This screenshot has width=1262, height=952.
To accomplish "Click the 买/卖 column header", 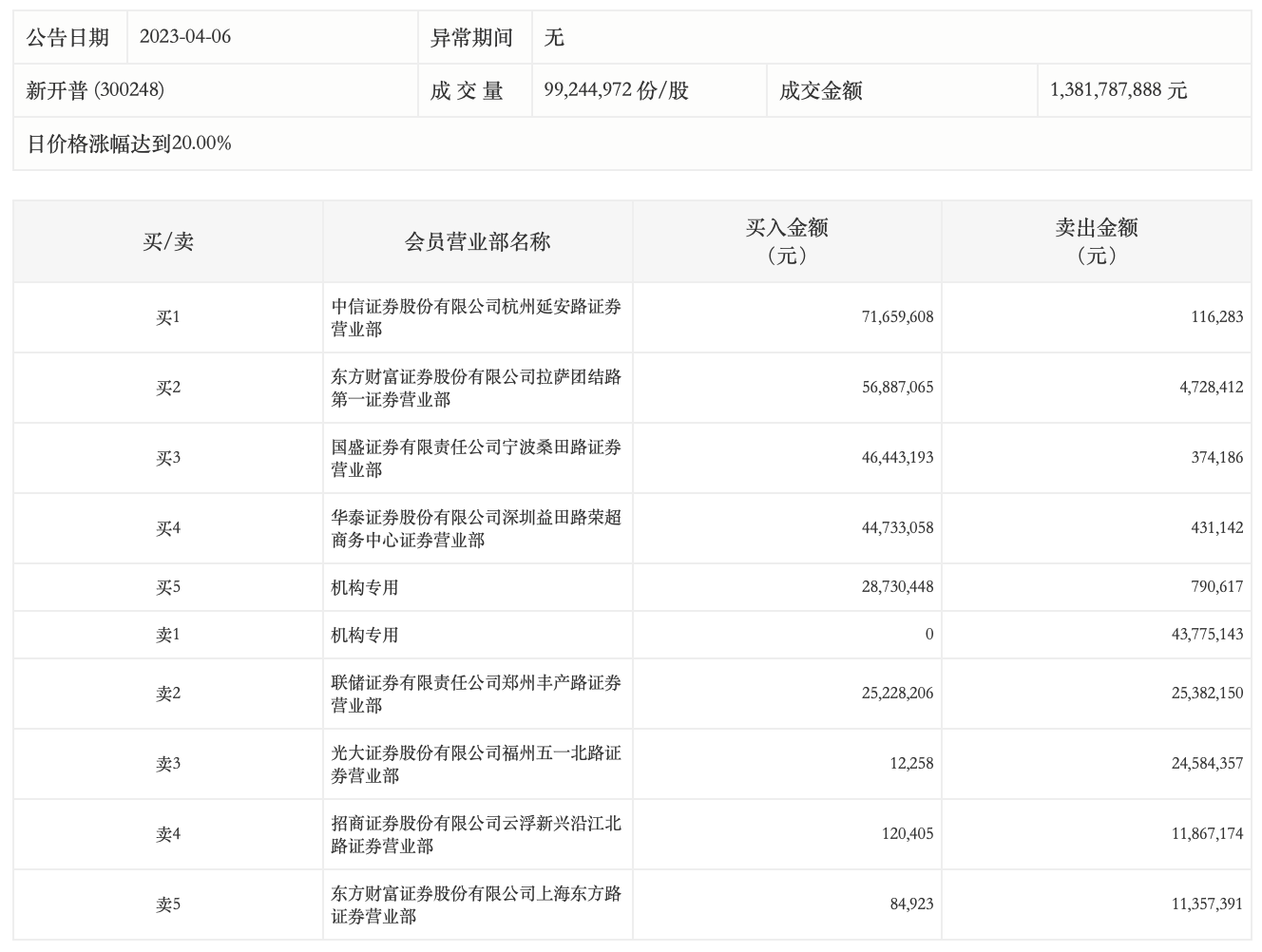I will (x=168, y=241).
